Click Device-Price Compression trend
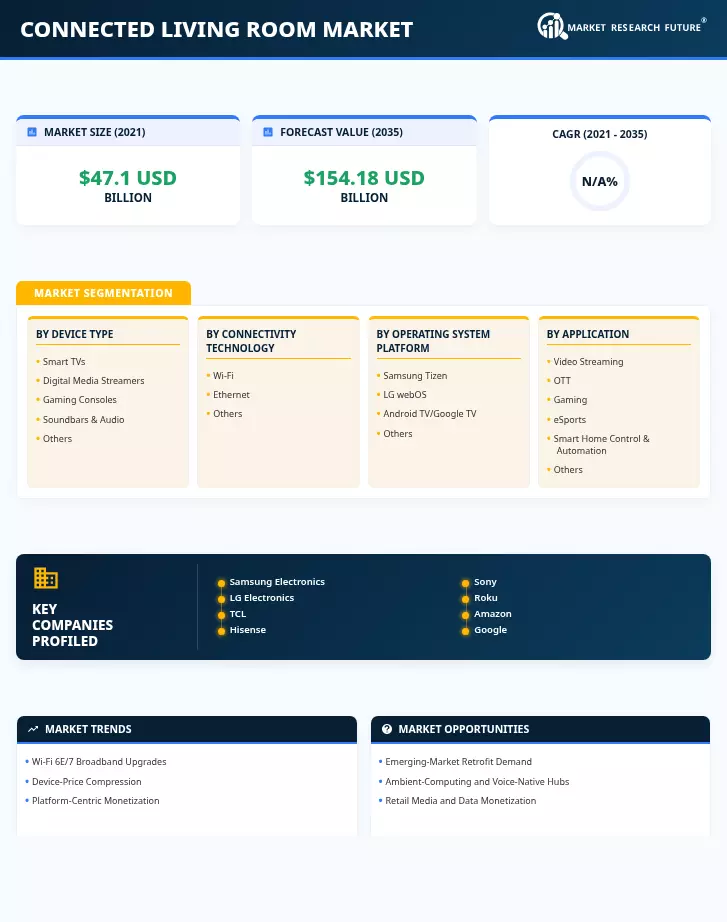Image resolution: width=727 pixels, height=922 pixels. 86,781
